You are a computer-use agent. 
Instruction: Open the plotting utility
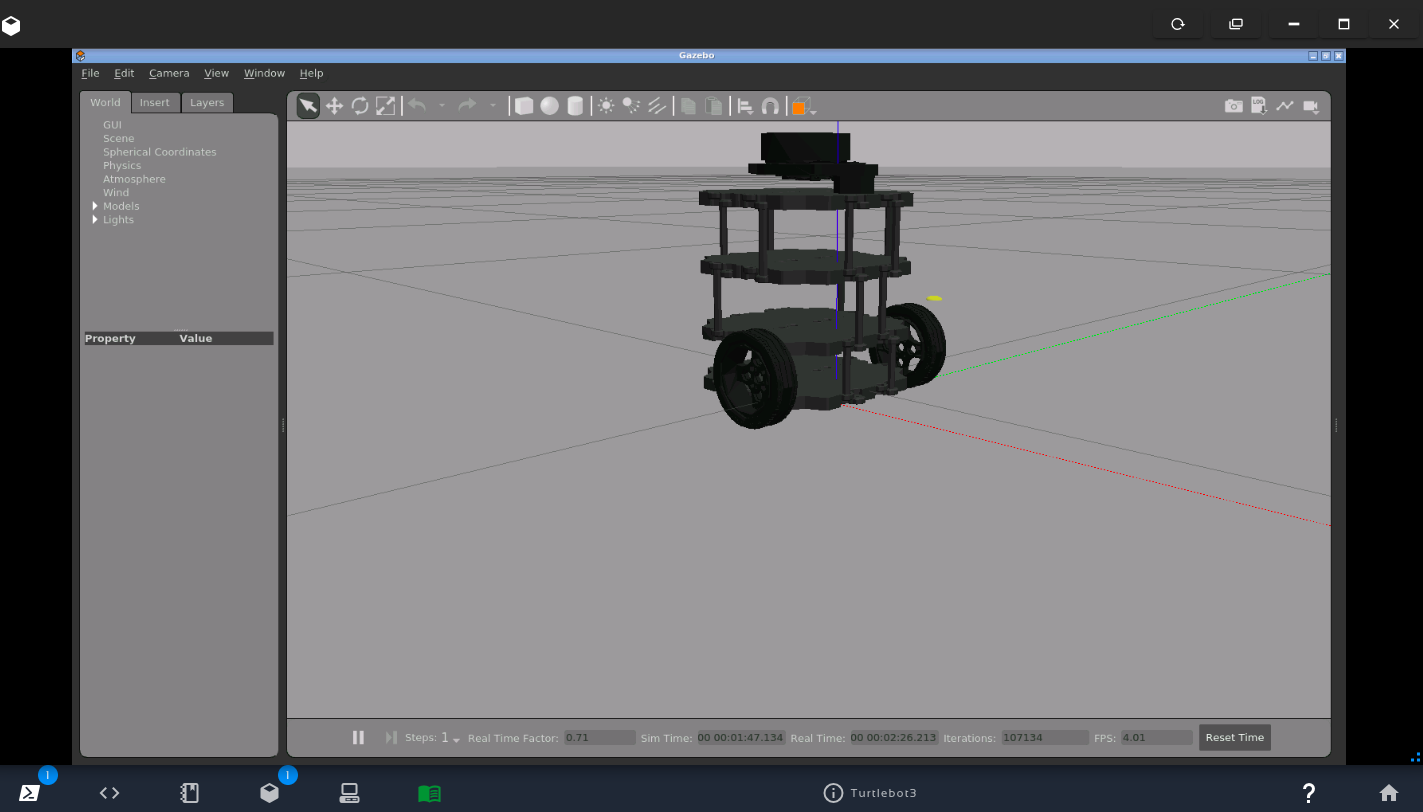[1285, 105]
